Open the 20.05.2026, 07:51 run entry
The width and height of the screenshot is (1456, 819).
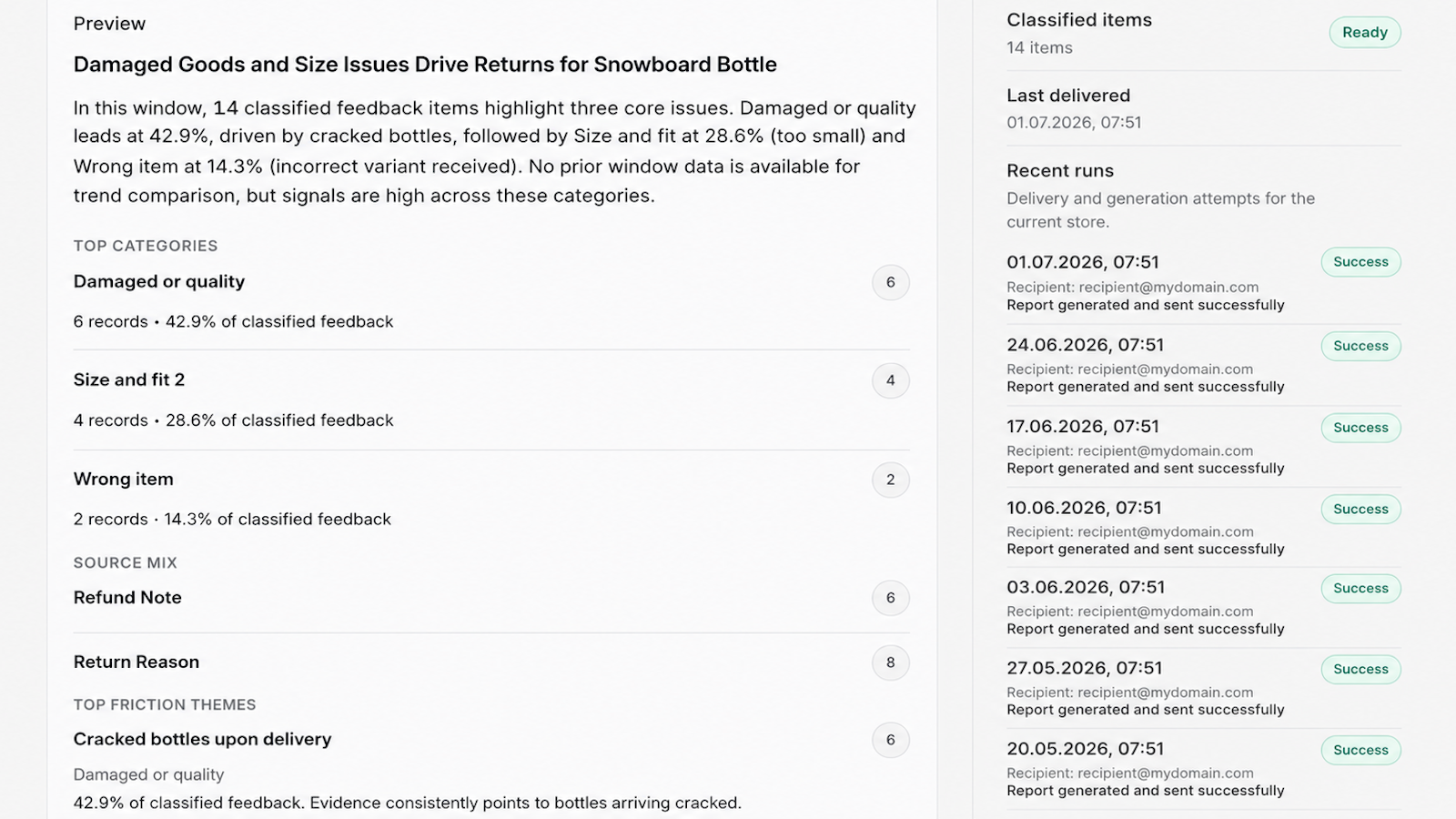point(1203,769)
